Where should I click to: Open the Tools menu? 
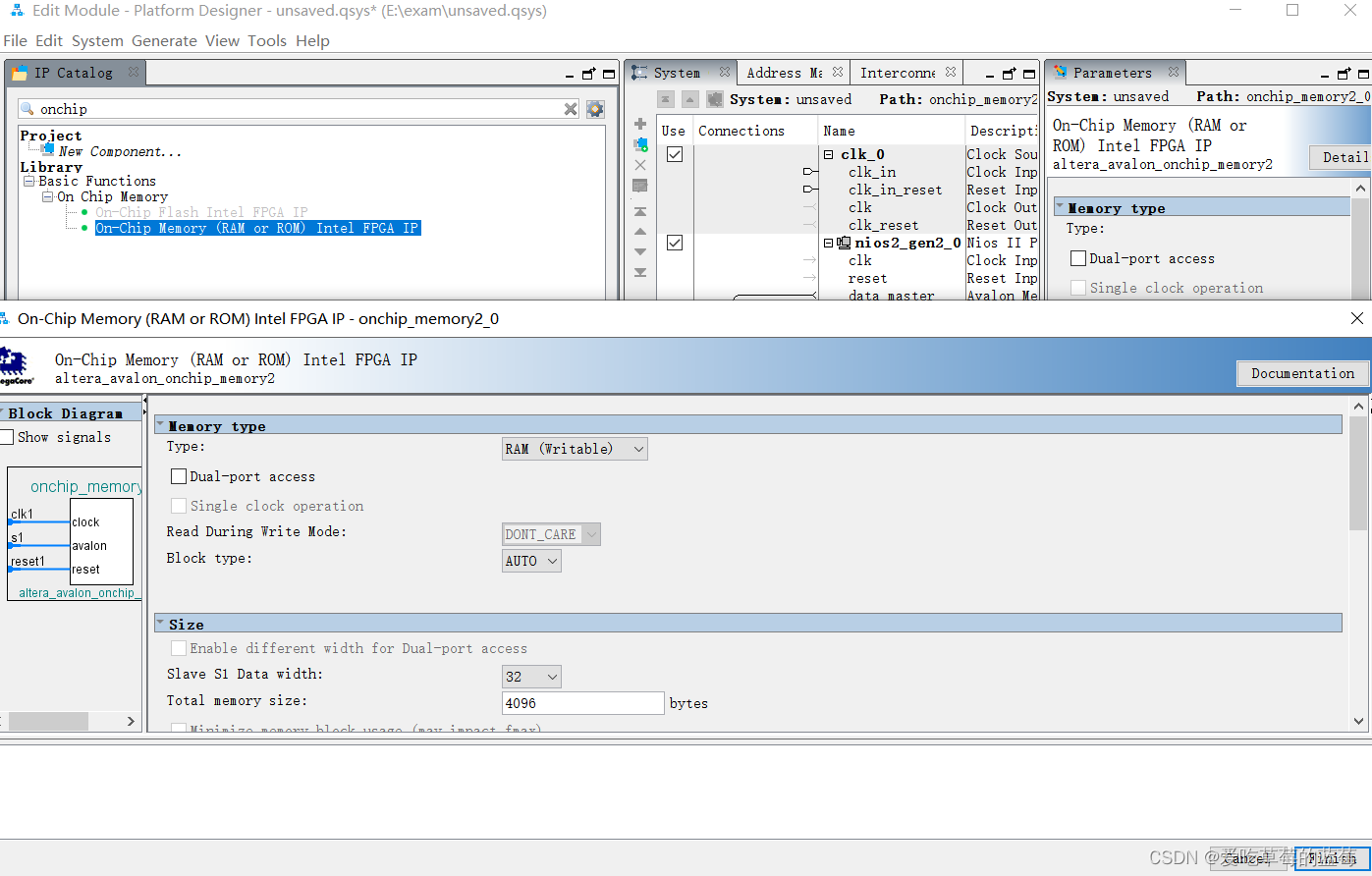click(x=267, y=40)
